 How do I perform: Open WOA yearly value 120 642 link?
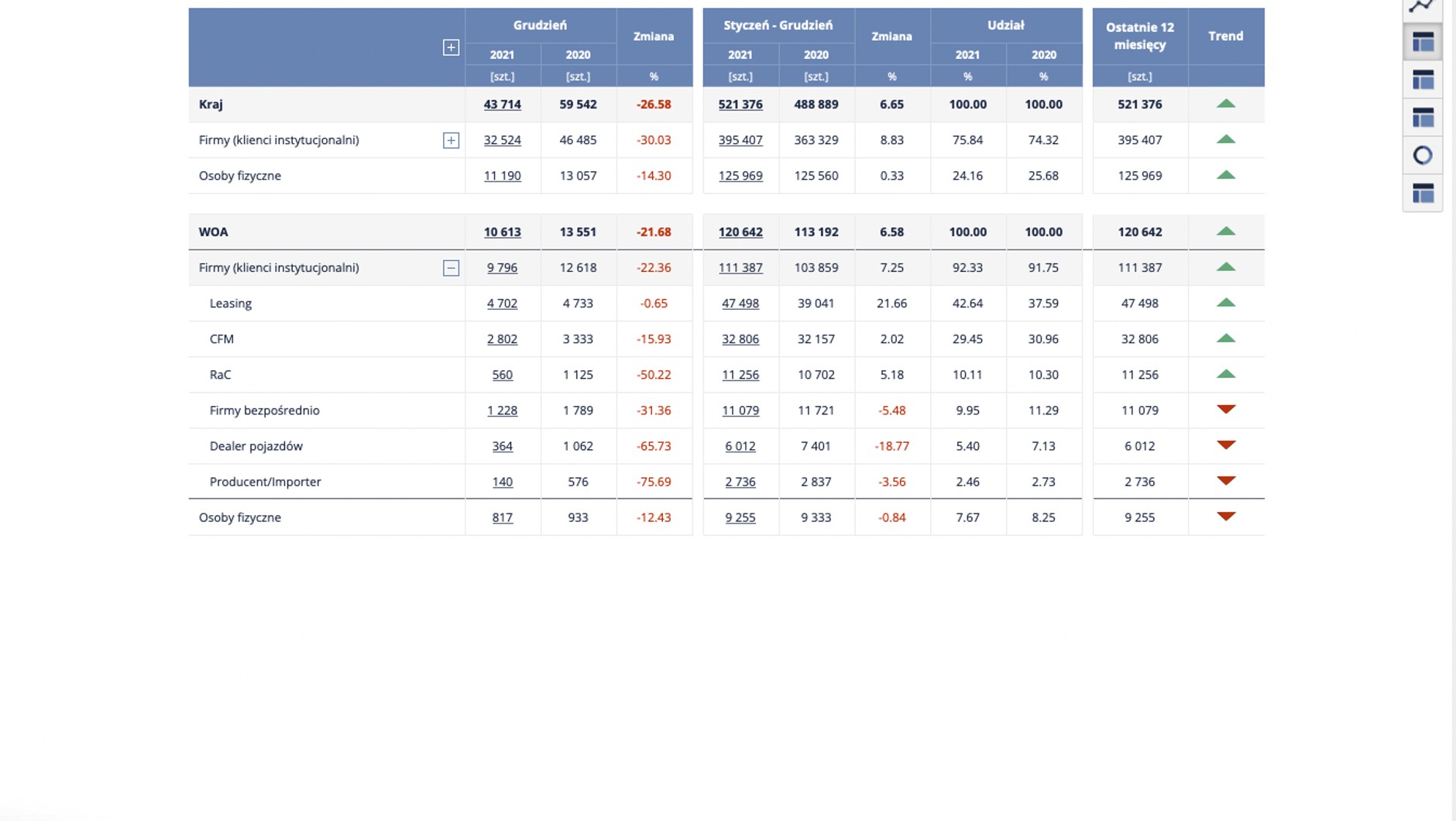740,232
